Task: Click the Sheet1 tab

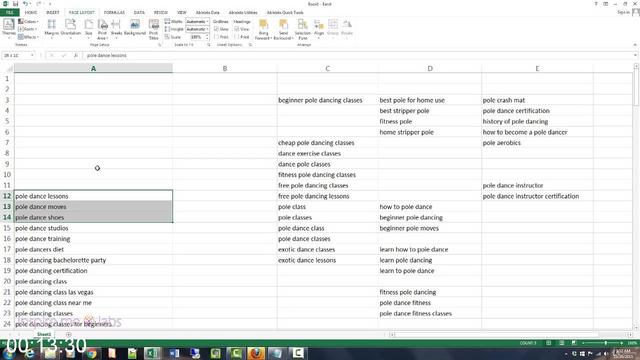Action: 44,334
